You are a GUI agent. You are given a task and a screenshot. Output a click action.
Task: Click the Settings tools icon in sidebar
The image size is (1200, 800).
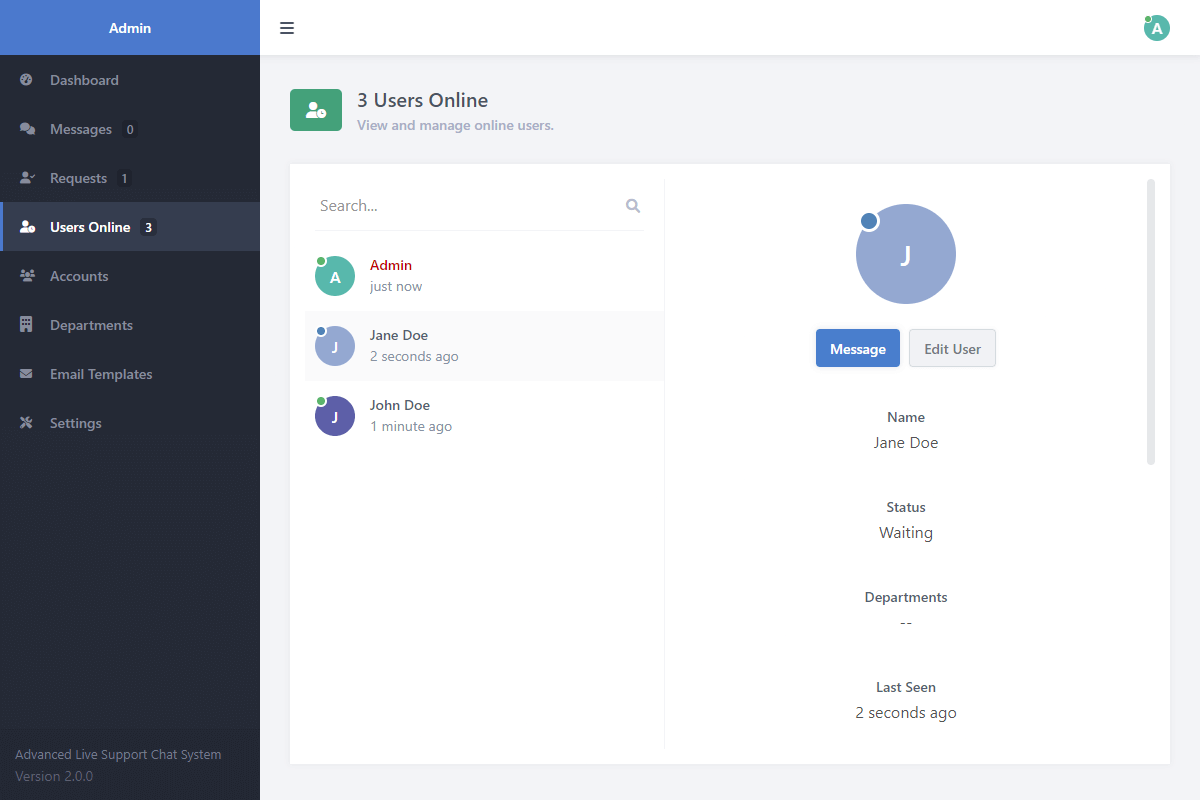(x=27, y=423)
